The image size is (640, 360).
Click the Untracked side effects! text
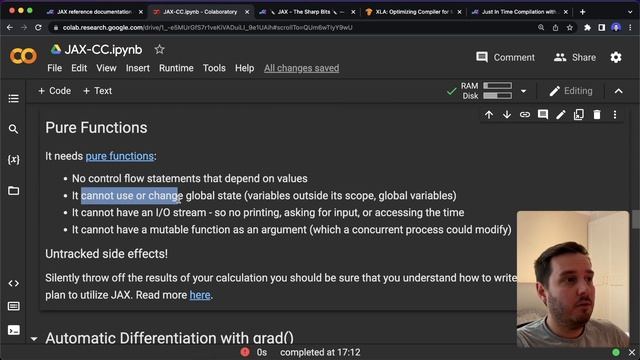click(107, 254)
